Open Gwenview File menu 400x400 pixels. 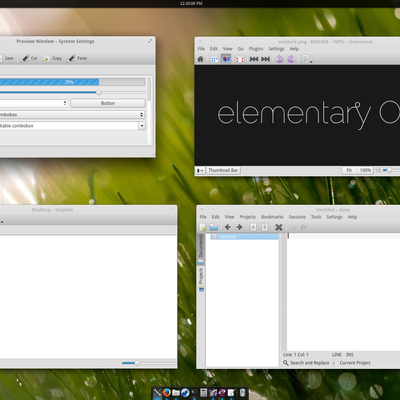(201, 49)
